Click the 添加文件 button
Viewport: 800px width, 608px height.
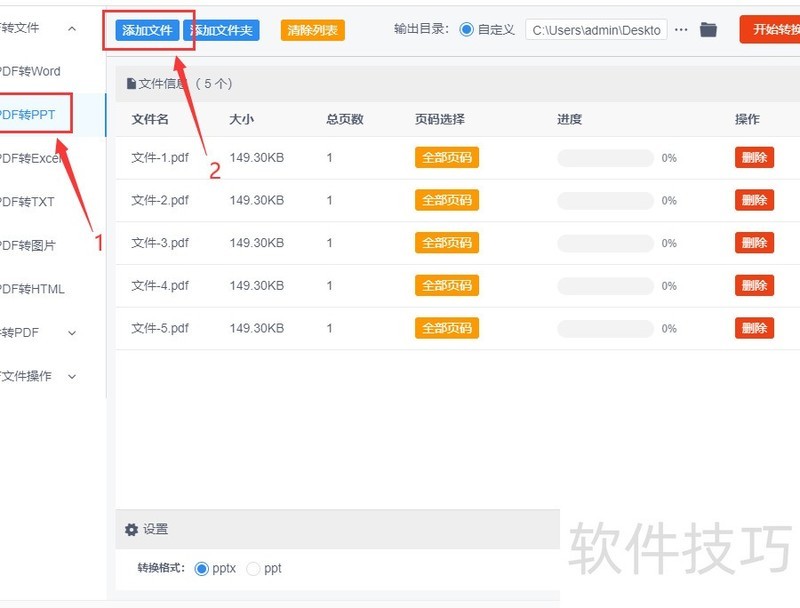[147, 30]
